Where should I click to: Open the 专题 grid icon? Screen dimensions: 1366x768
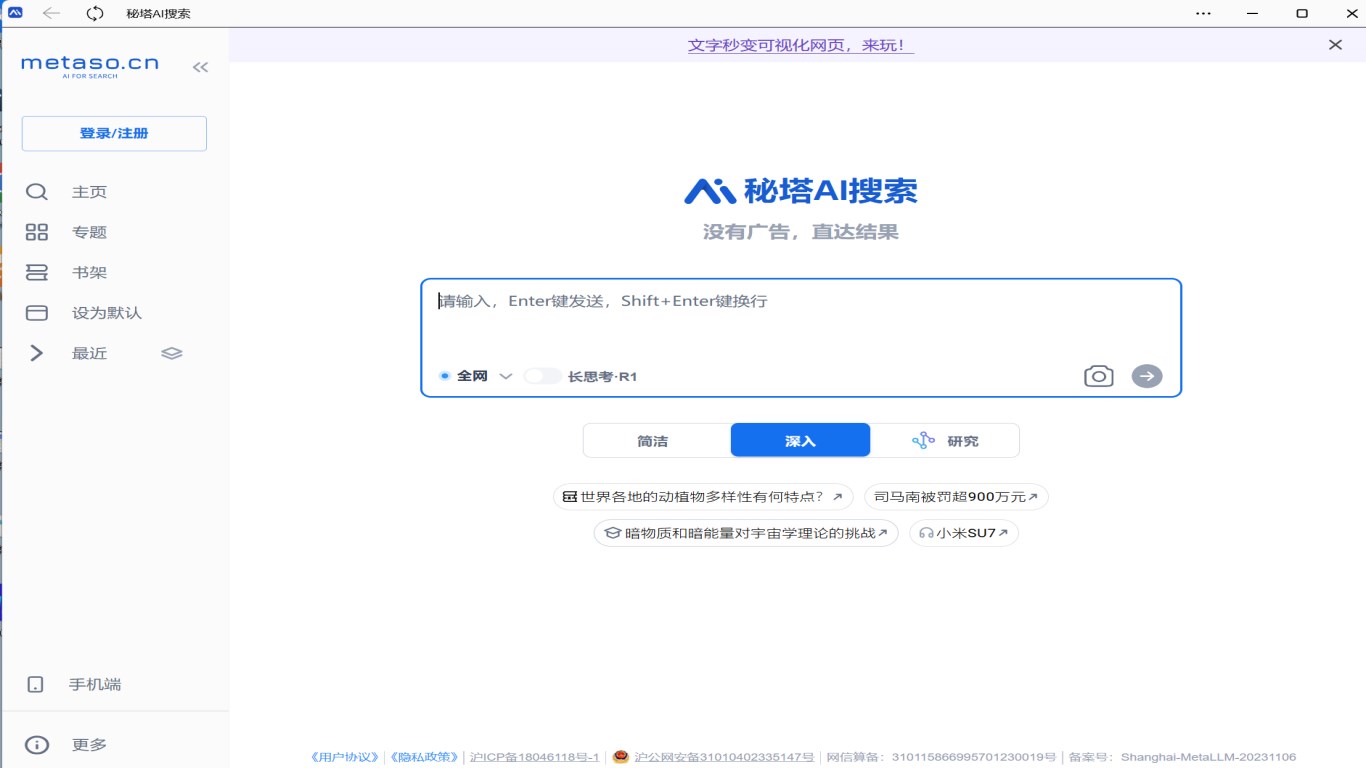(36, 232)
